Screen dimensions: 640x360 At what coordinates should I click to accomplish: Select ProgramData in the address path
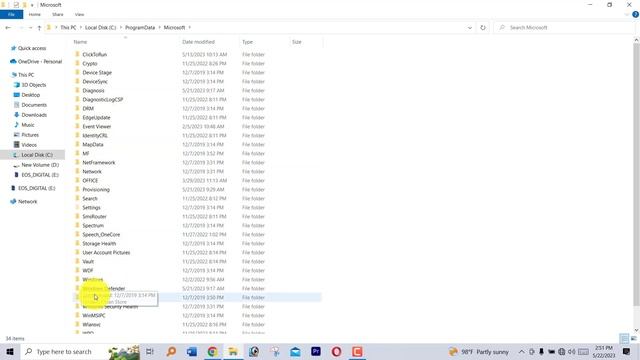140,28
